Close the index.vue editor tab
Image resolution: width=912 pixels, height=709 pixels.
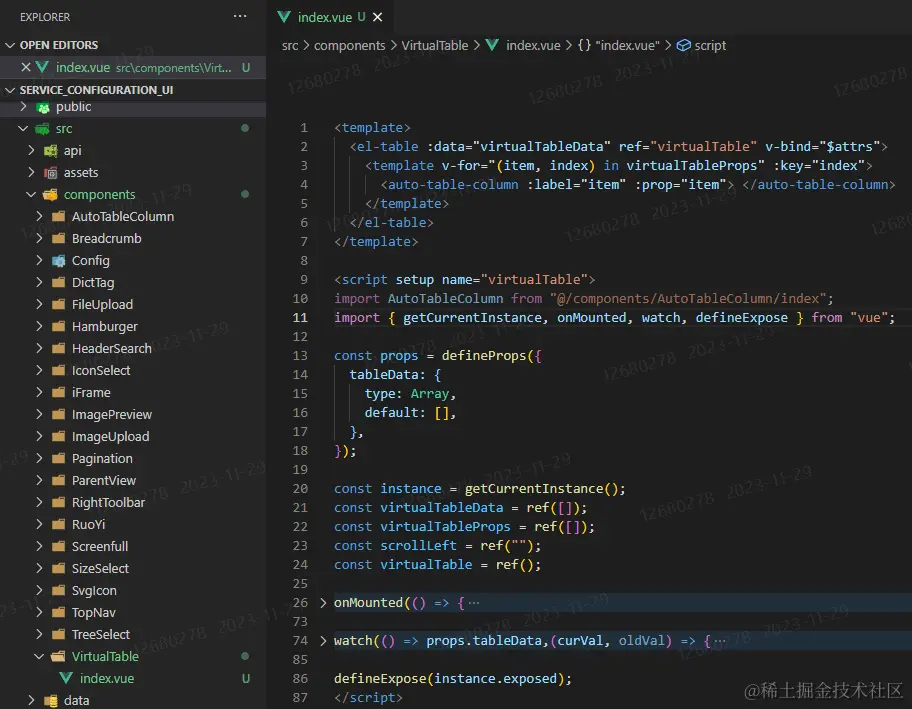pyautogui.click(x=377, y=17)
